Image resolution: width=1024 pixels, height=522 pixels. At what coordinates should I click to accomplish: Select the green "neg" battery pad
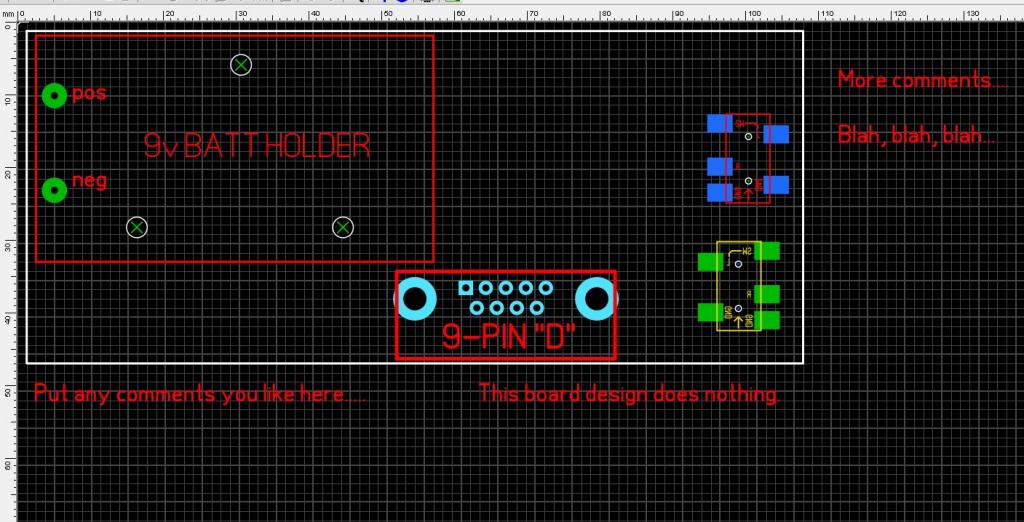pyautogui.click(x=54, y=189)
